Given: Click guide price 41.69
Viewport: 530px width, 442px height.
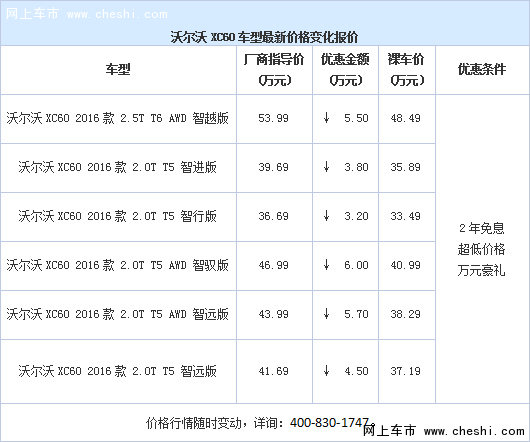Looking at the screenshot, I should 273,371.
